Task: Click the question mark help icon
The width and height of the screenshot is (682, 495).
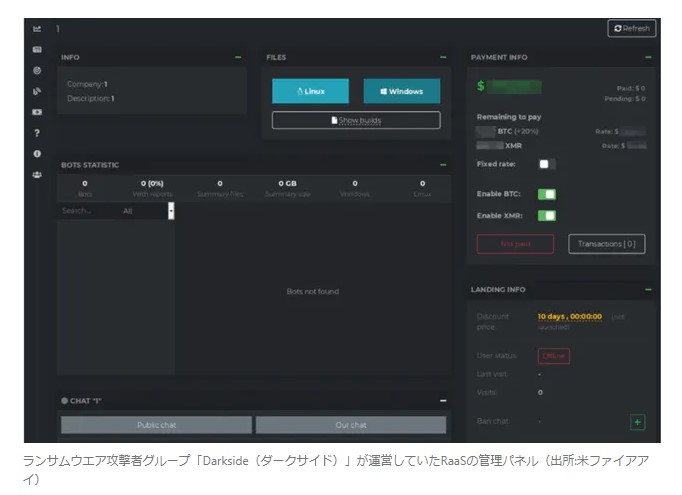Action: pos(37,132)
